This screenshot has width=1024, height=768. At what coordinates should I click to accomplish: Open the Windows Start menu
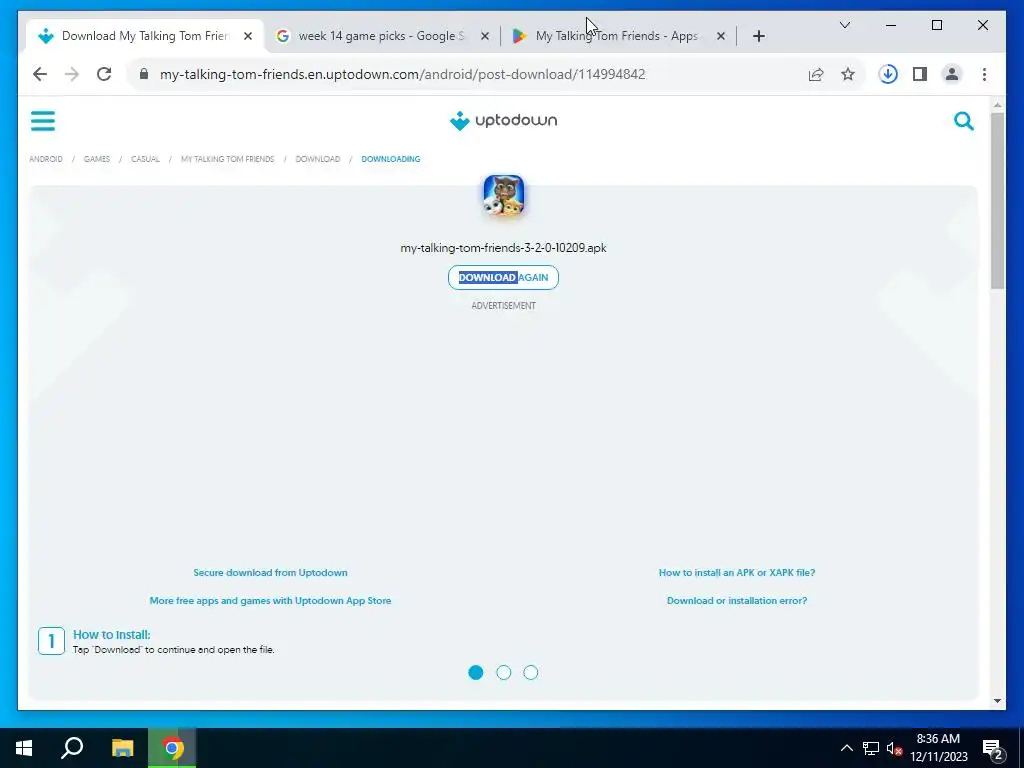pos(24,748)
